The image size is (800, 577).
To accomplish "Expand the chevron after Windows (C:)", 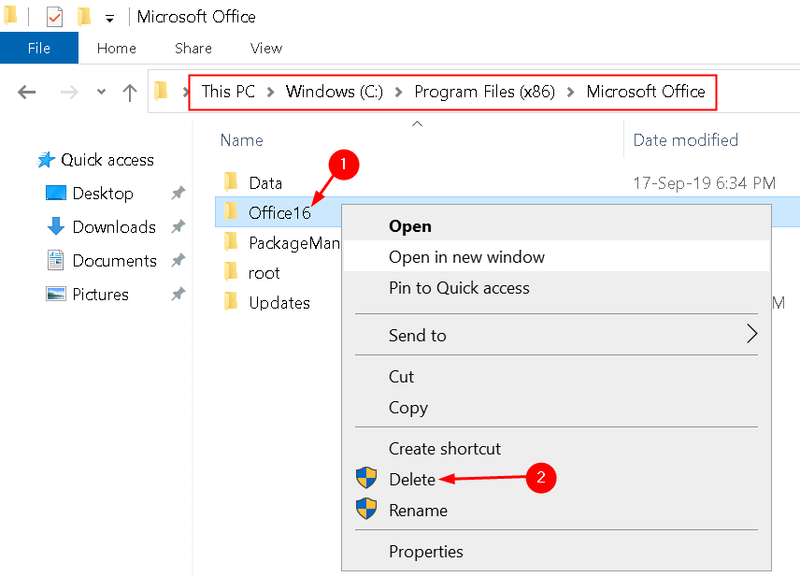I will click(398, 92).
